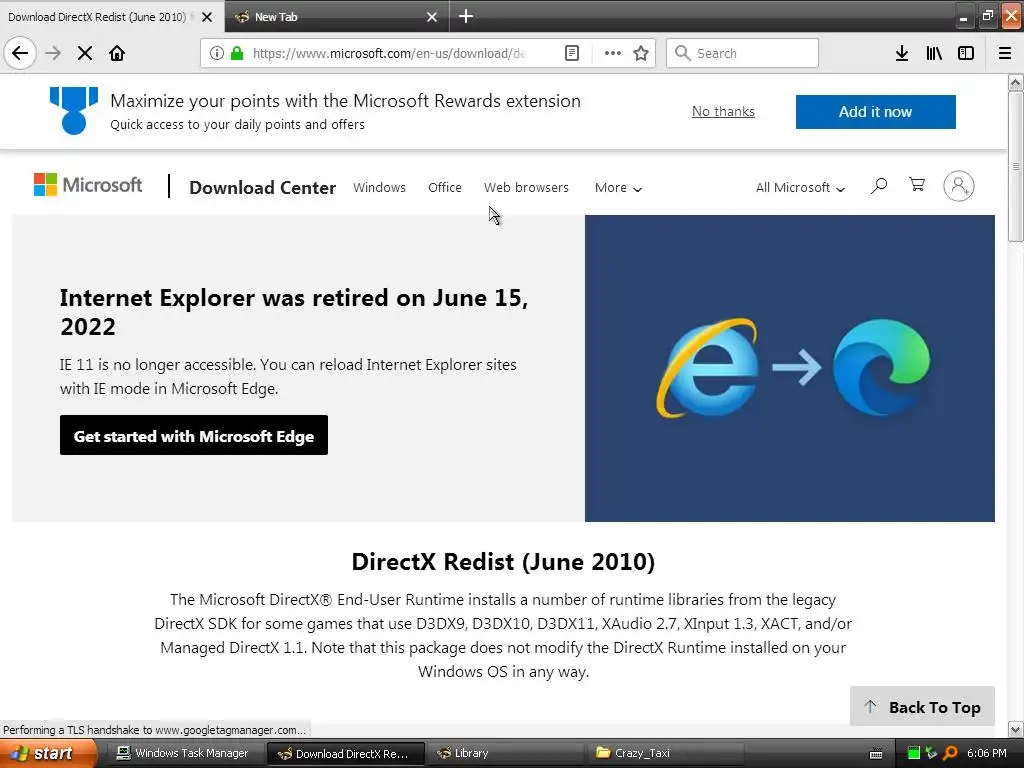
Task: Open the shopping cart icon
Action: tap(917, 185)
